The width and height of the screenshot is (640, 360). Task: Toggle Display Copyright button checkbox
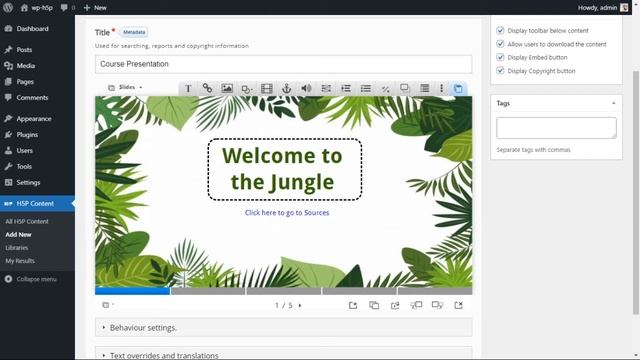500,71
